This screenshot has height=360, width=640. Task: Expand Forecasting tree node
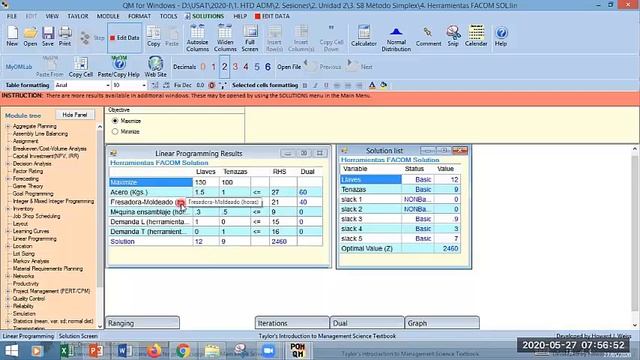click(x=8, y=179)
